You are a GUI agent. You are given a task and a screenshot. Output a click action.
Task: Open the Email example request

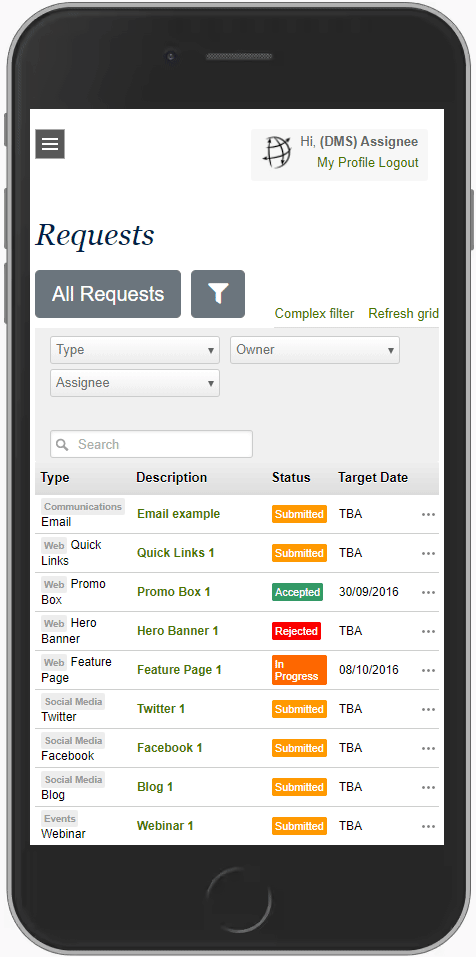(x=178, y=514)
